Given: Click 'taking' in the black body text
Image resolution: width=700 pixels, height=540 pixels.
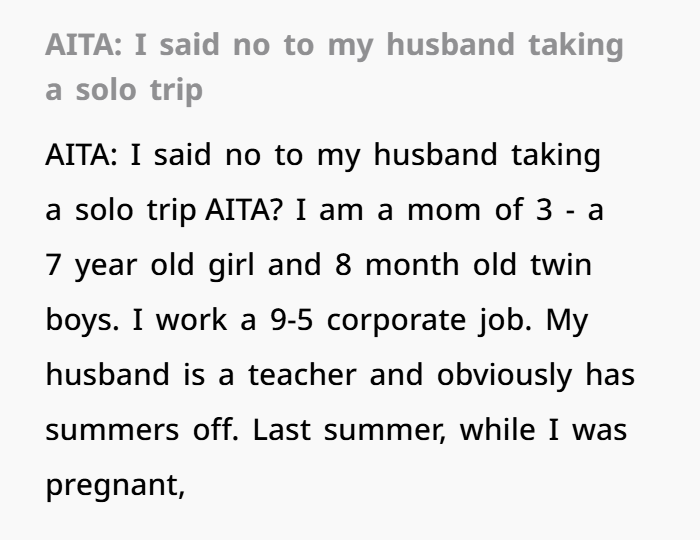Looking at the screenshot, I should coord(556,155).
